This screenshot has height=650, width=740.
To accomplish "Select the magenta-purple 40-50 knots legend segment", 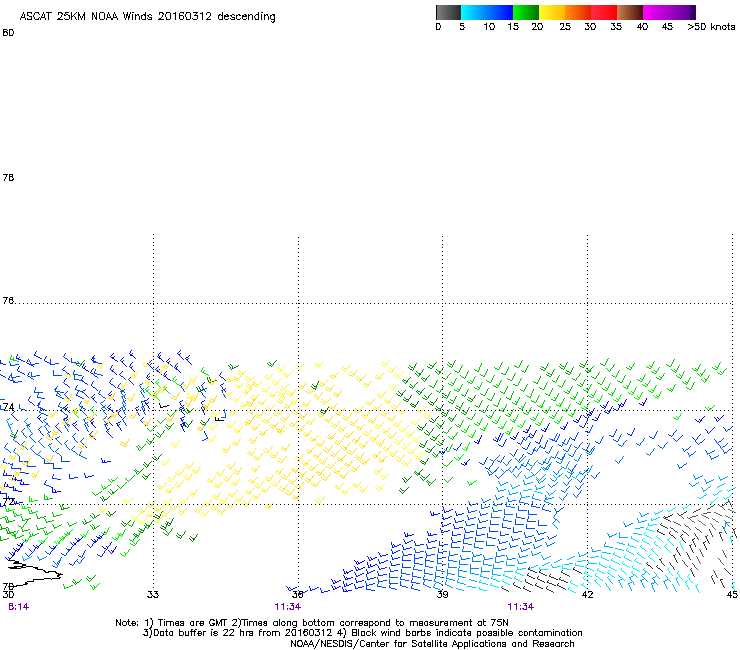I will click(669, 12).
